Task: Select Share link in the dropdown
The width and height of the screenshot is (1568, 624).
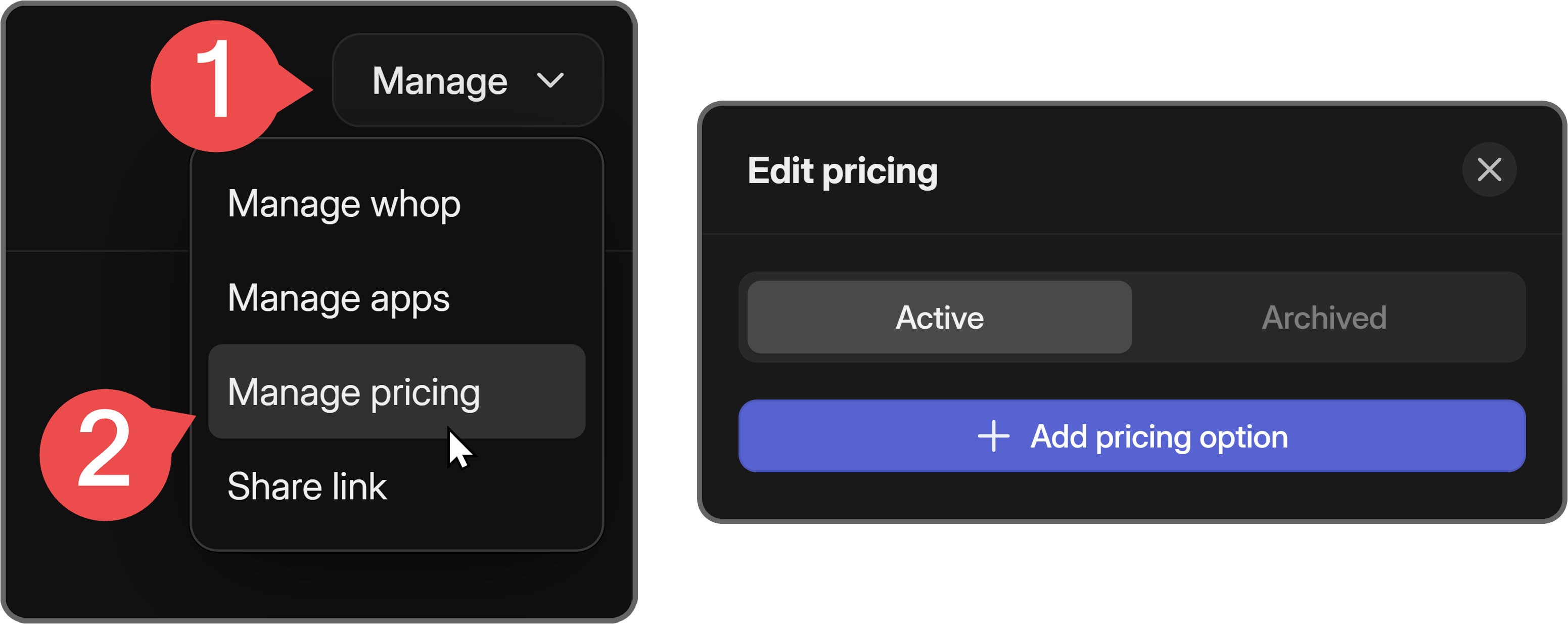Action: pos(307,486)
